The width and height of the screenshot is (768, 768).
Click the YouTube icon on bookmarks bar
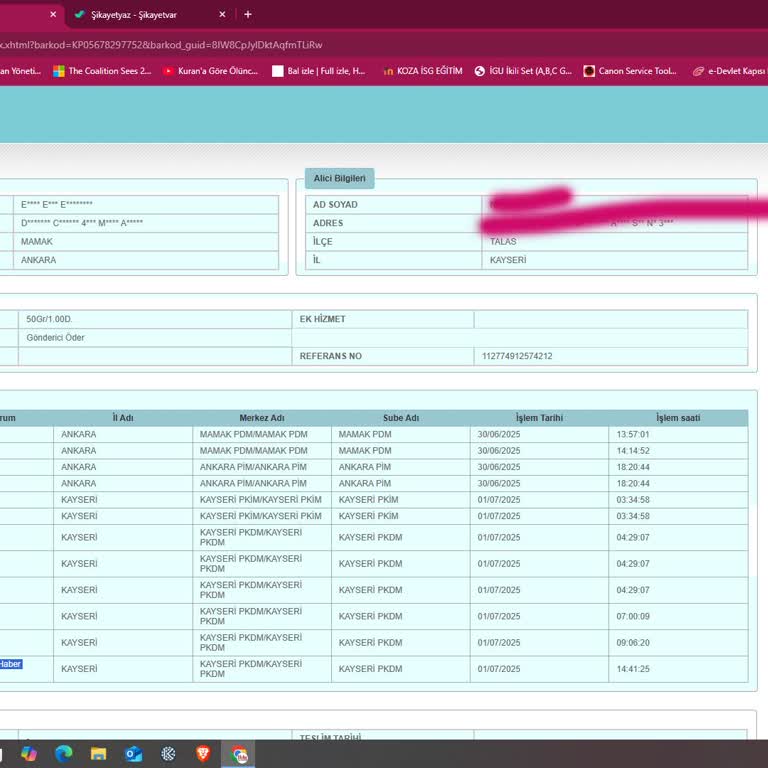click(x=168, y=71)
